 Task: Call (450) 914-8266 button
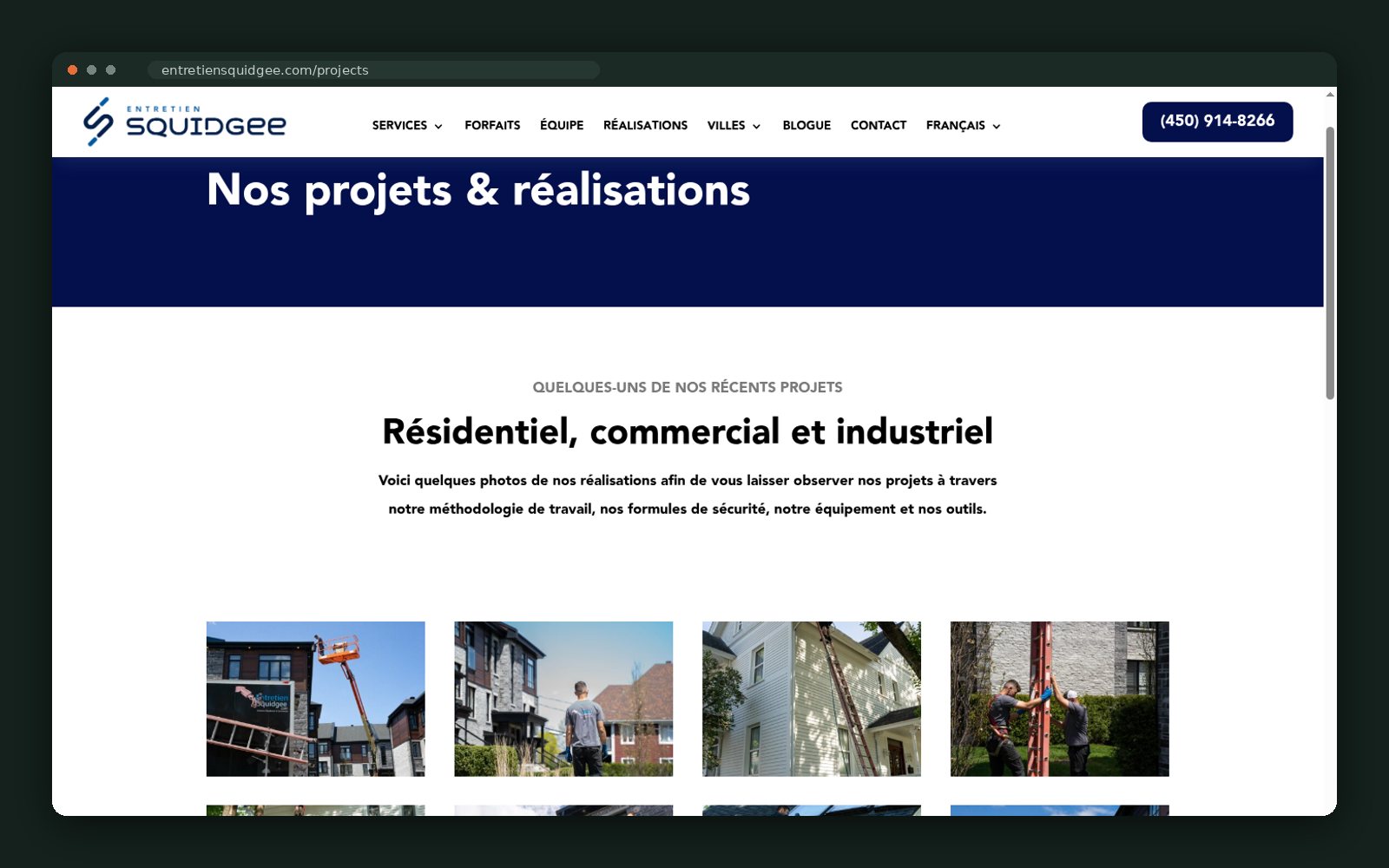point(1217,122)
